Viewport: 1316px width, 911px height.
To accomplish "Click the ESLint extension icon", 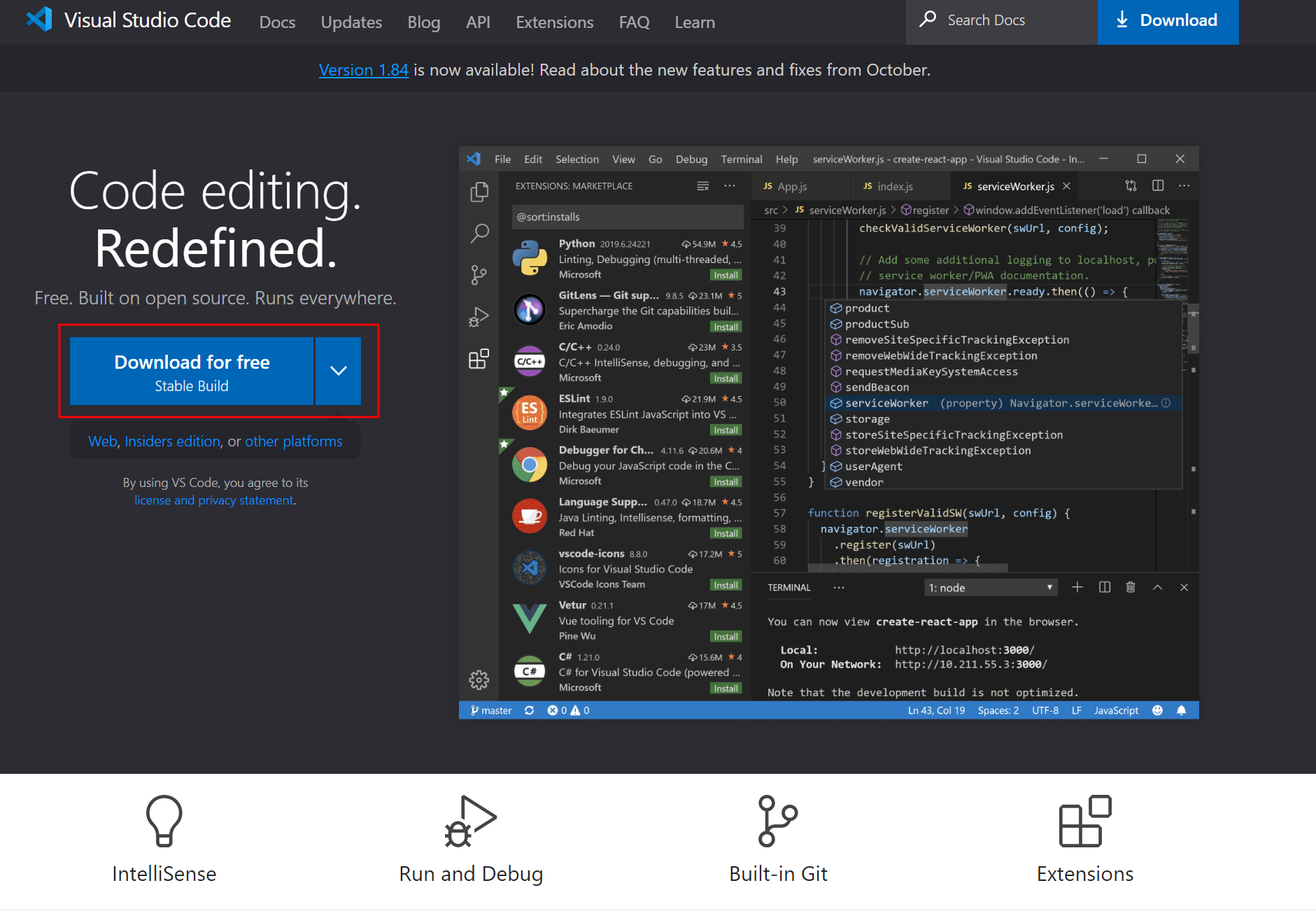I will 530,413.
